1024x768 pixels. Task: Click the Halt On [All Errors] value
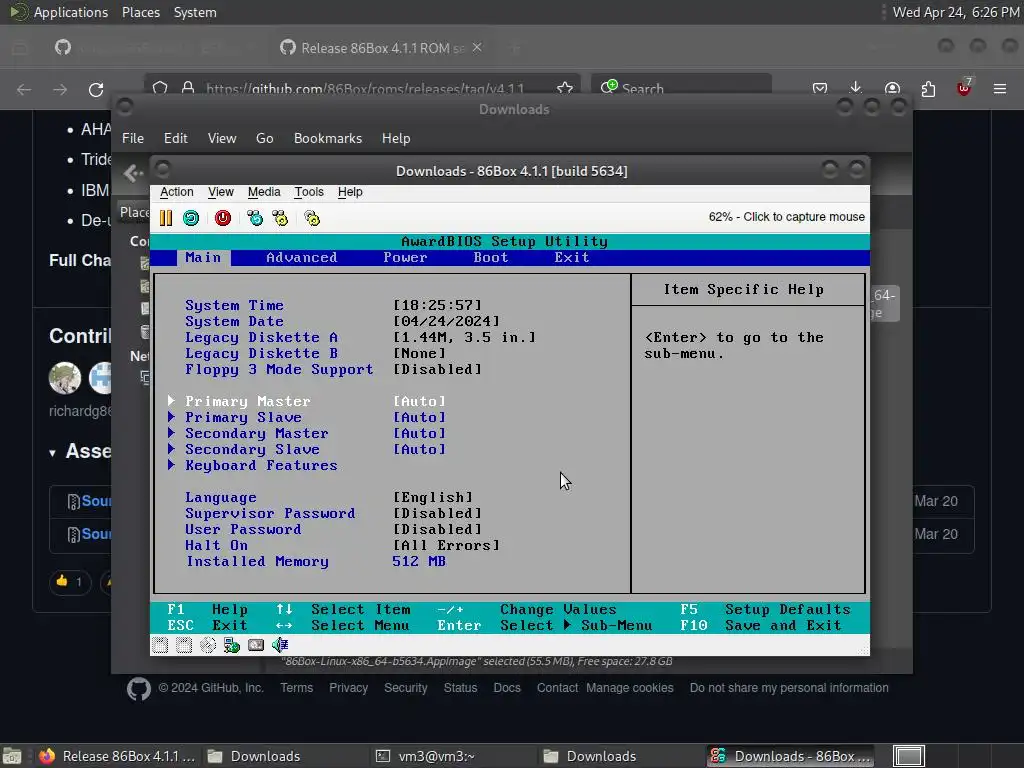[x=446, y=545]
